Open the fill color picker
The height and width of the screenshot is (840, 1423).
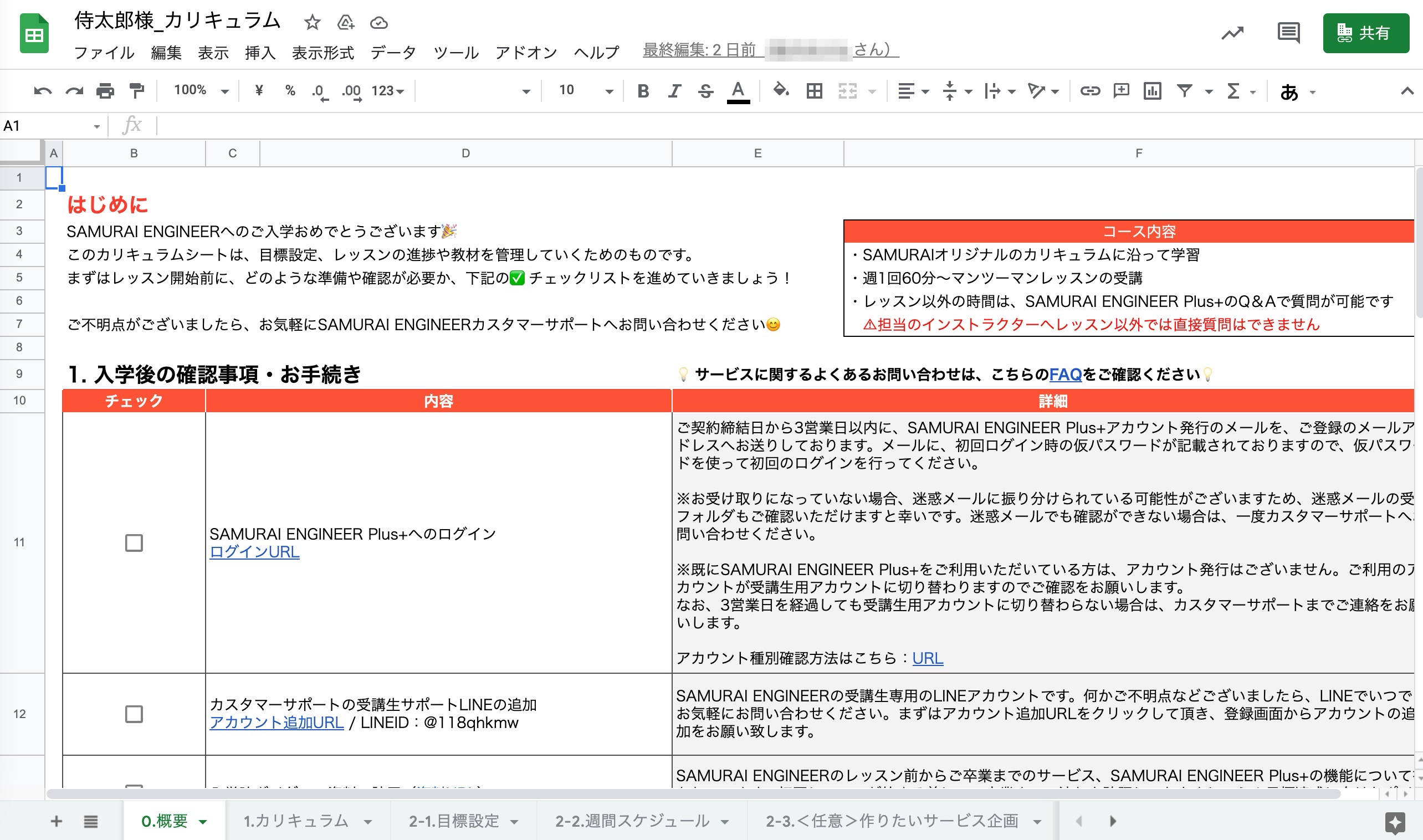coord(781,90)
